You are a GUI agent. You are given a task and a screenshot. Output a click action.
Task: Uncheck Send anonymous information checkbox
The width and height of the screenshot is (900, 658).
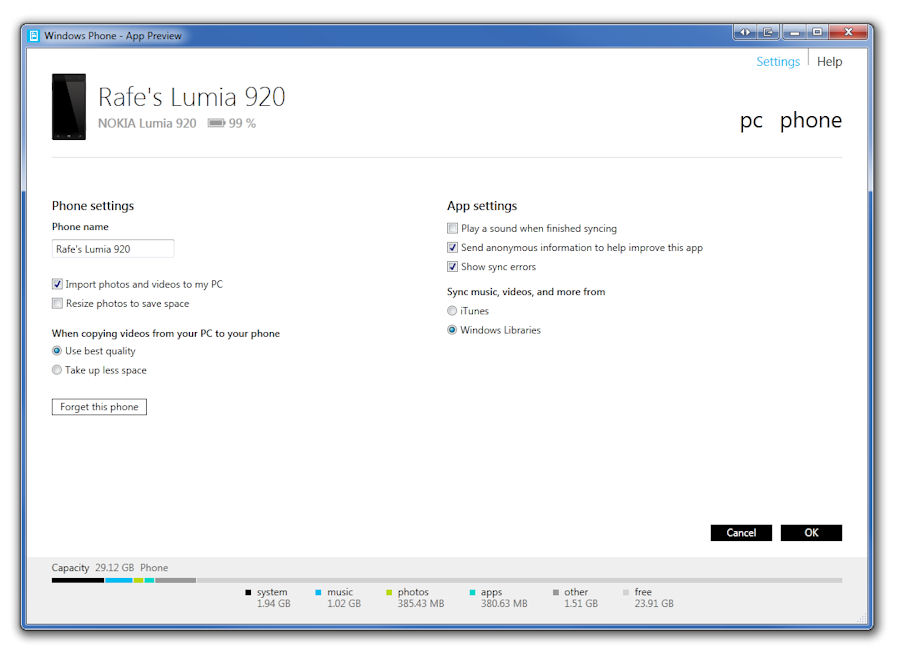452,247
